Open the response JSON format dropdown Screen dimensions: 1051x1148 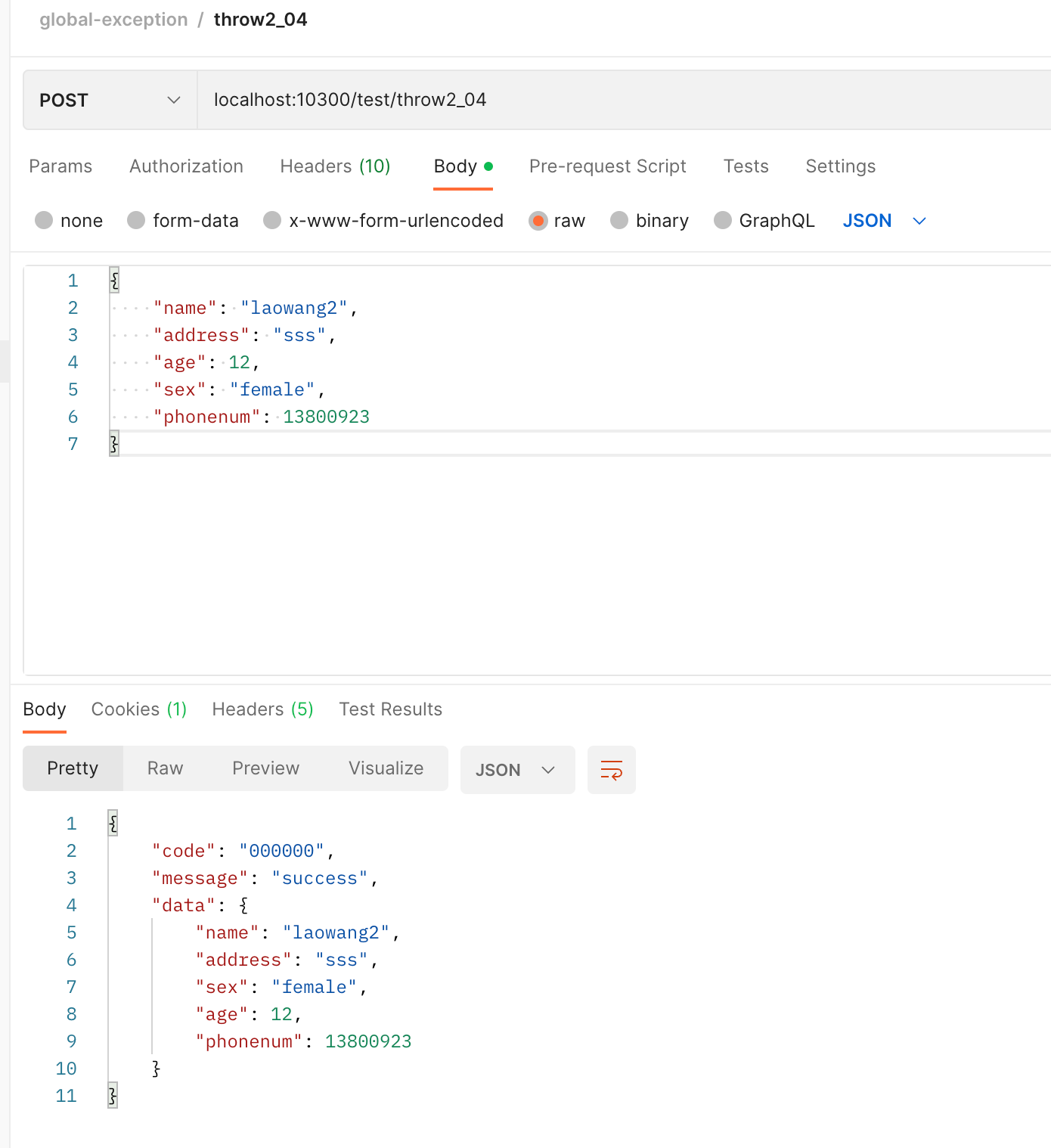[x=516, y=770]
